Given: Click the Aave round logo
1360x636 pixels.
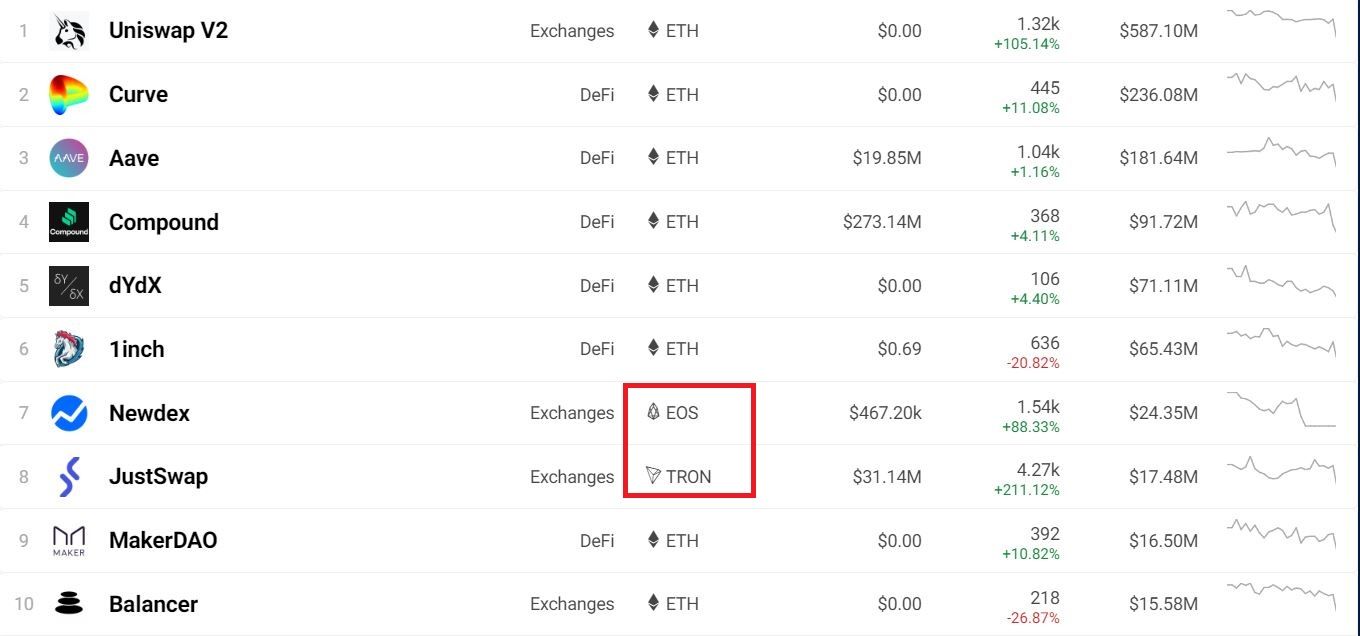Looking at the screenshot, I should pos(69,158).
